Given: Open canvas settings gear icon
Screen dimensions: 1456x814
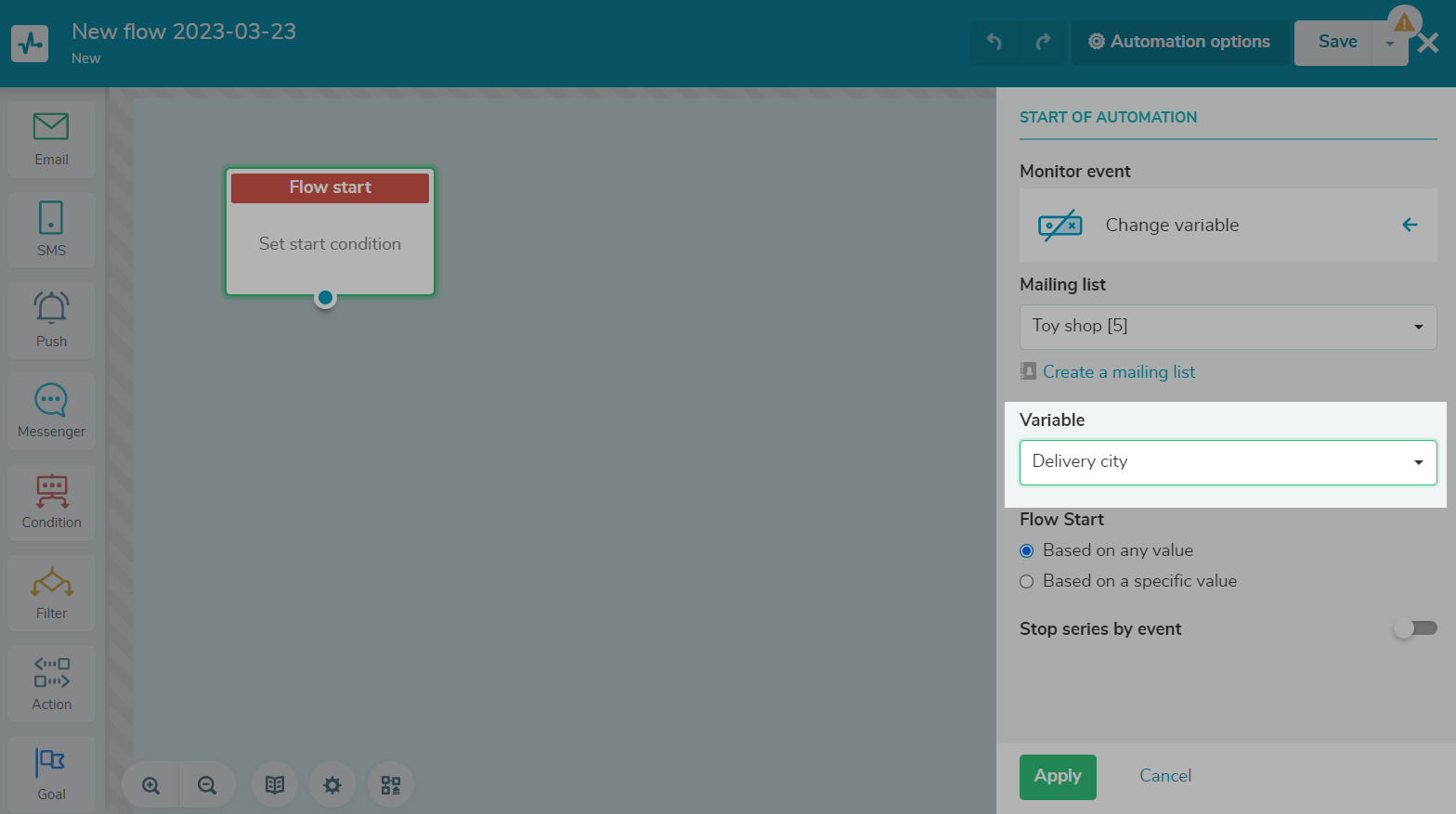Looking at the screenshot, I should pyautogui.click(x=332, y=785).
